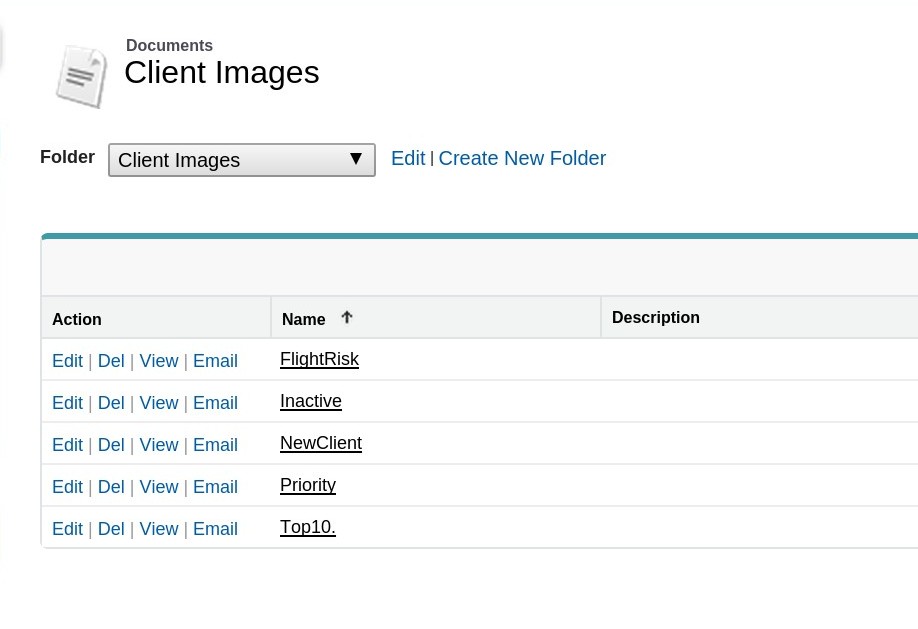This screenshot has width=918, height=629.
Task: Open the Priority document
Action: [308, 486]
